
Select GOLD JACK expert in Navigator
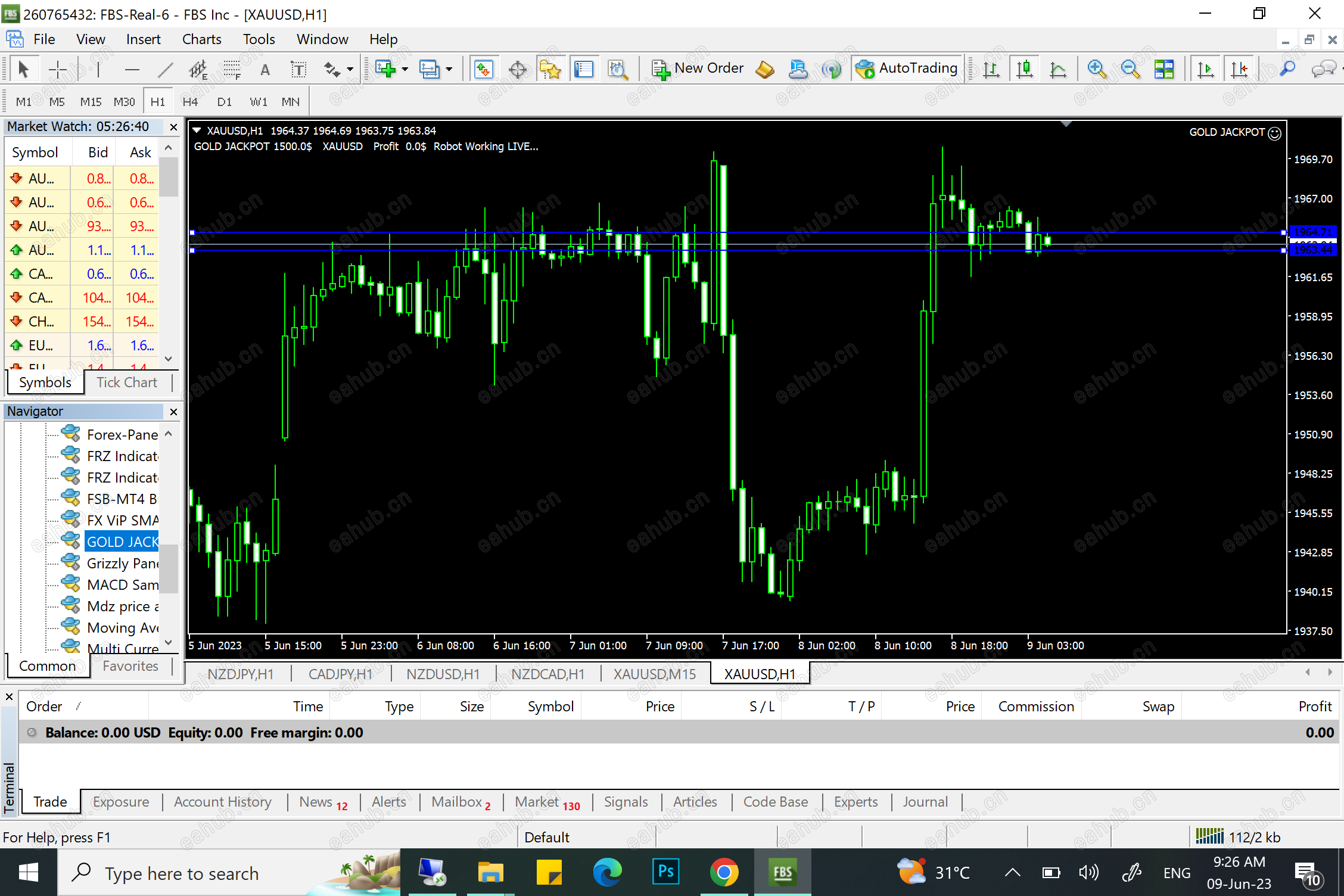(x=122, y=542)
